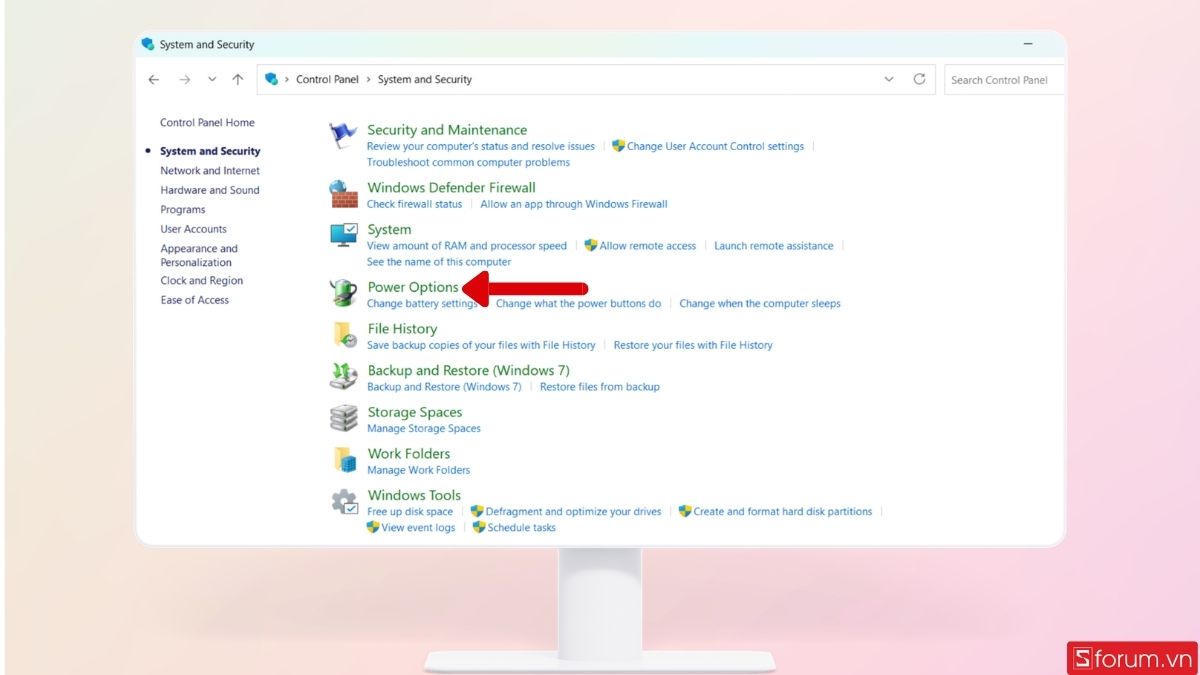Screen dimensions: 1200x675
Task: Open Review your computer's status link
Action: pyautogui.click(x=481, y=146)
